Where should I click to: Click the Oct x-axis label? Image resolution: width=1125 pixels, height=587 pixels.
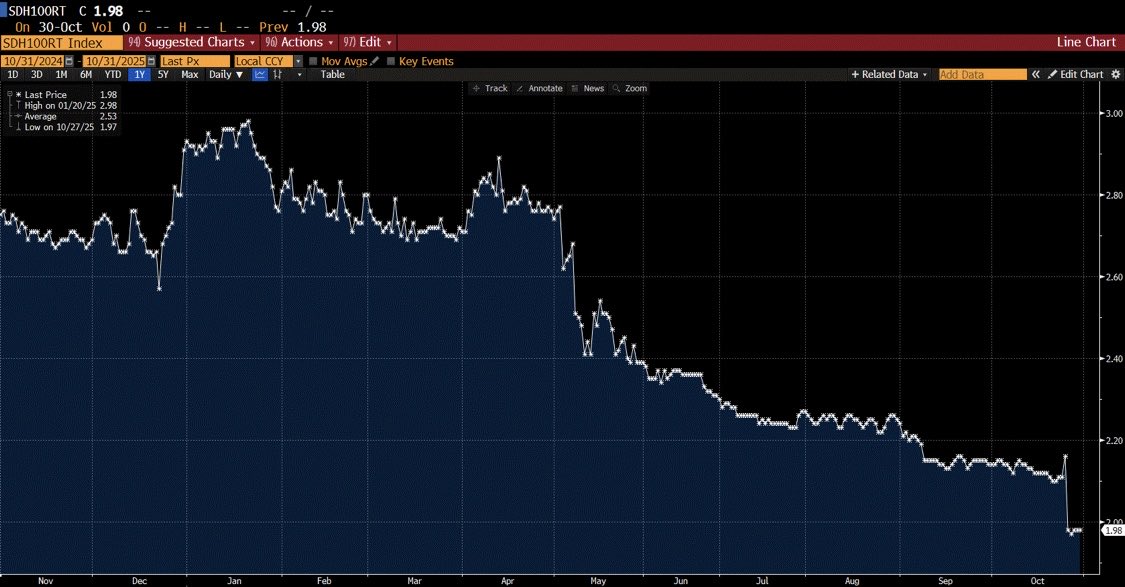(1037, 581)
